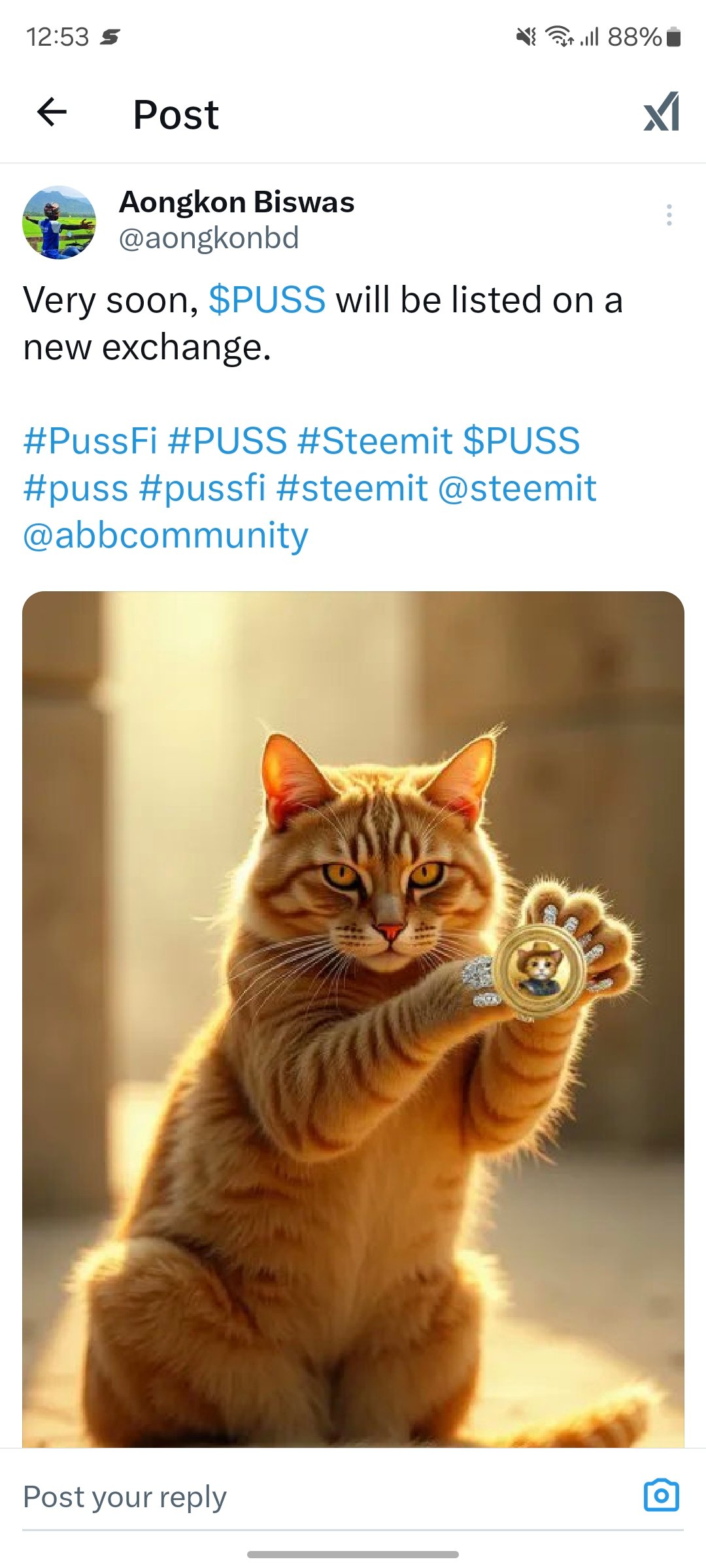Viewport: 706px width, 1568px height.
Task: Open Aongkon Biswas profile picture
Action: click(x=59, y=222)
